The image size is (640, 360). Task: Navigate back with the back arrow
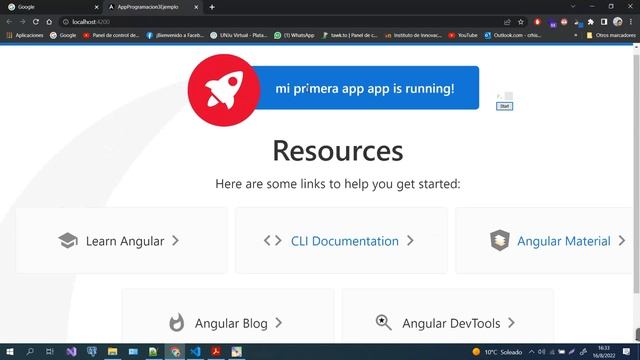click(9, 22)
